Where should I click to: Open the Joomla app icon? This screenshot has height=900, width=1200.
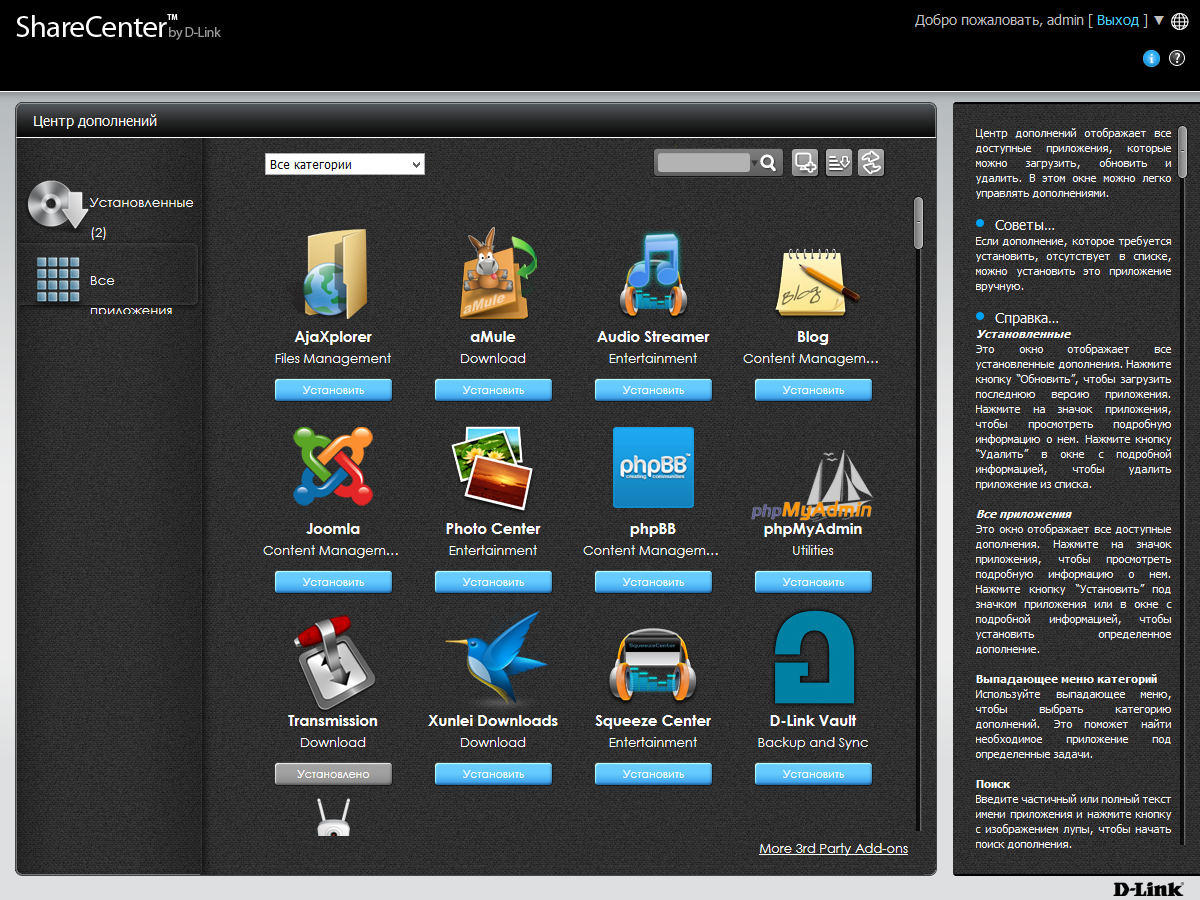tap(333, 466)
